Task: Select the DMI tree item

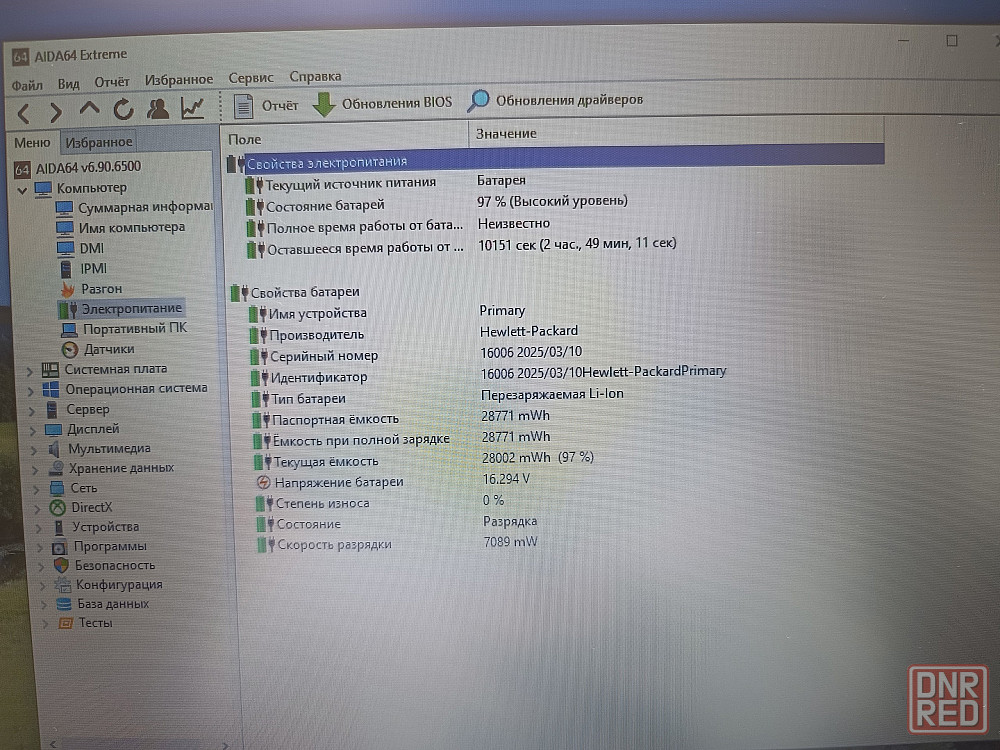Action: coord(80,248)
